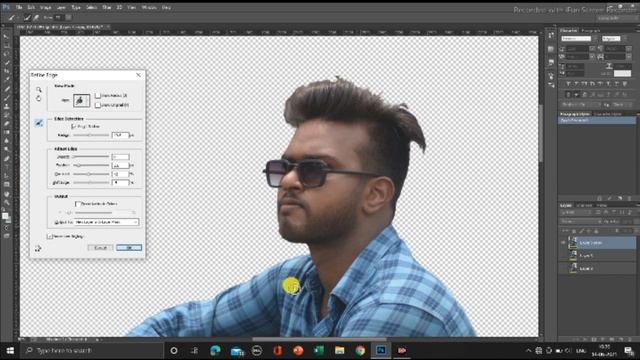Toggle Strikethrough in Character panel

tap(625, 84)
